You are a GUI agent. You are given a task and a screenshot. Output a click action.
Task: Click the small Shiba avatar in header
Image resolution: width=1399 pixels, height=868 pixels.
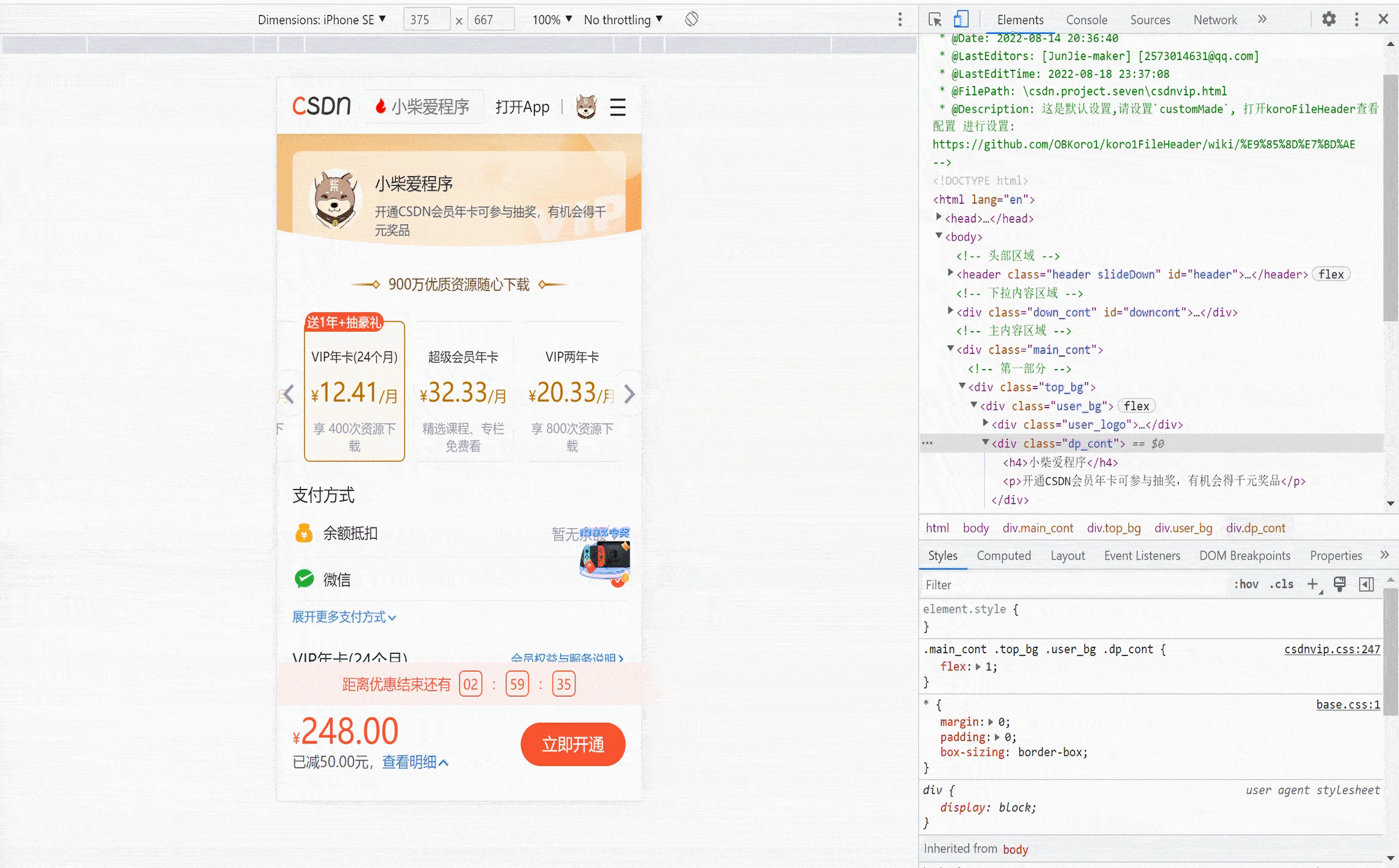point(586,107)
